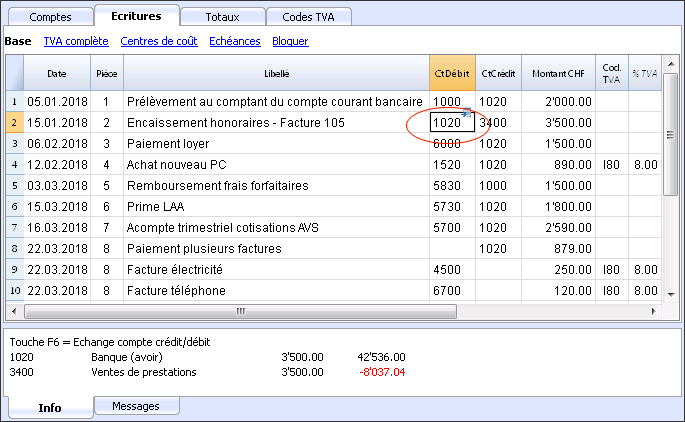
Task: Click the small icon on the CtDébit cell corner
Action: 467,115
